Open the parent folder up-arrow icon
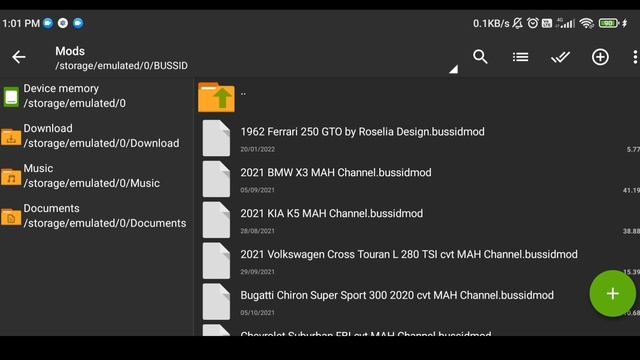640x360 pixels. tap(216, 97)
